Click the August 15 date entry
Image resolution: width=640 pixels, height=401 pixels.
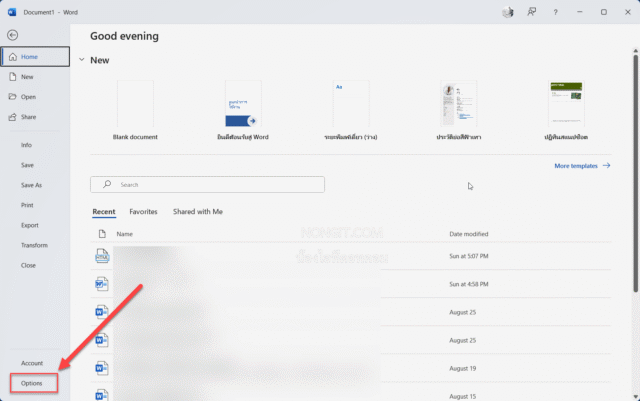point(462,396)
